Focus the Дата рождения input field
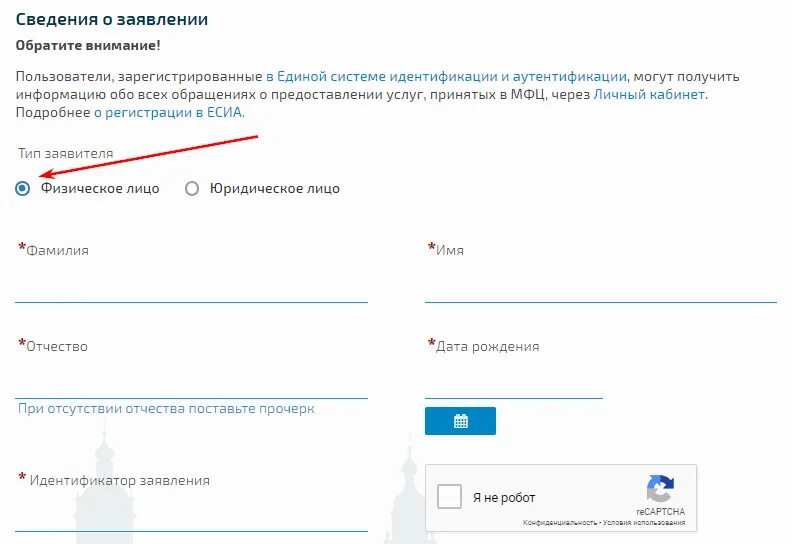792x544 pixels. click(514, 382)
